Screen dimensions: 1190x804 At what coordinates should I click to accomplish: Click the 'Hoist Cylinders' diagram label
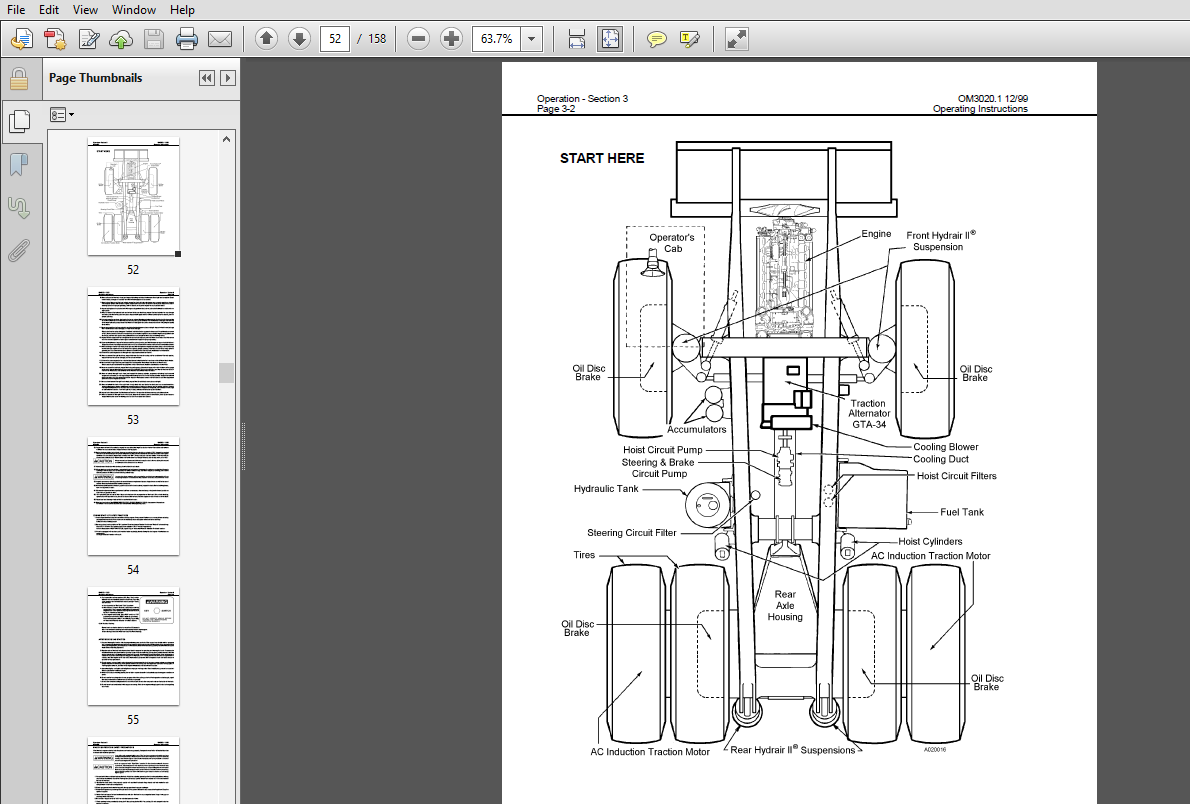click(930, 541)
